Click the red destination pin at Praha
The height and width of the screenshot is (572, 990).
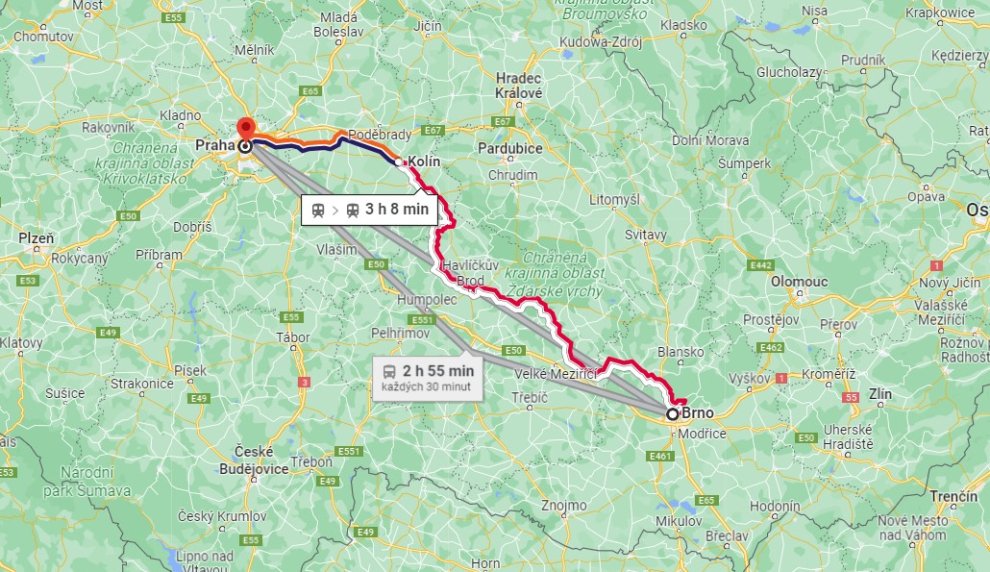point(246,129)
